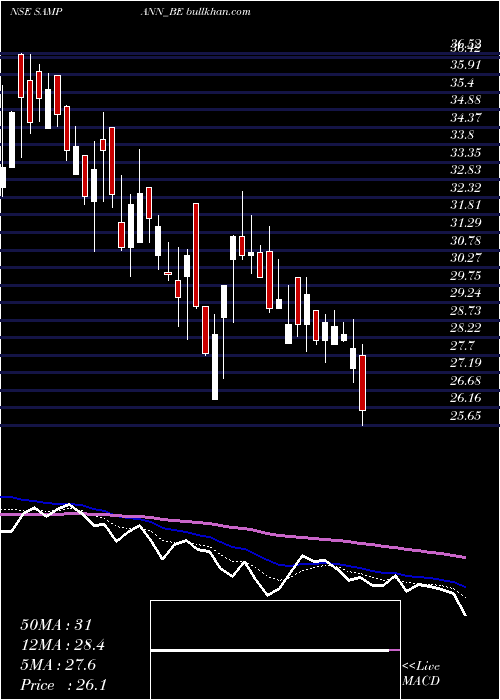
Task: Click the 33.8 price axis label
Action: click(462, 135)
